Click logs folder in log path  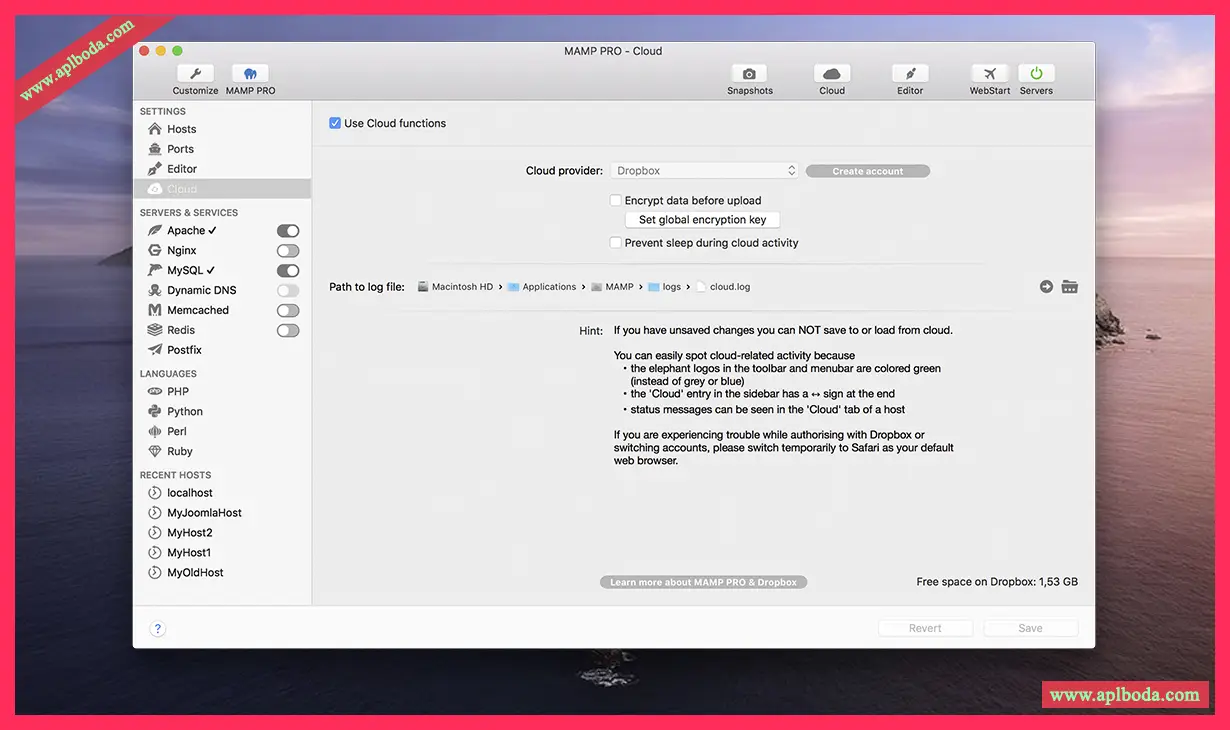pyautogui.click(x=665, y=287)
